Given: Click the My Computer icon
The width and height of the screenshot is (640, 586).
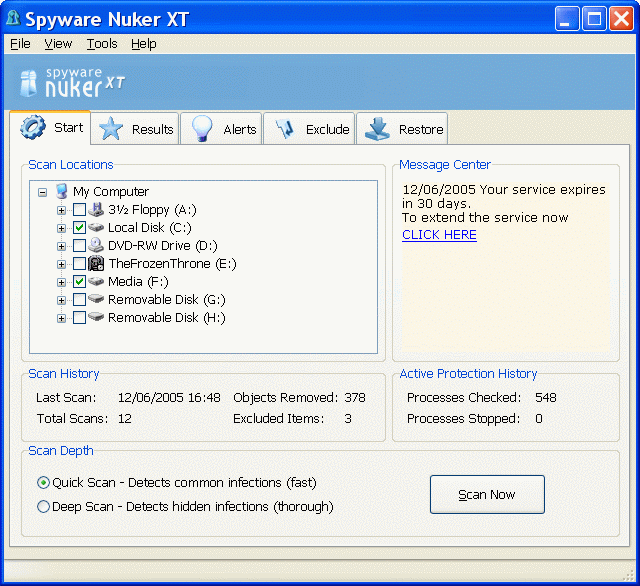Looking at the screenshot, I should (62, 191).
